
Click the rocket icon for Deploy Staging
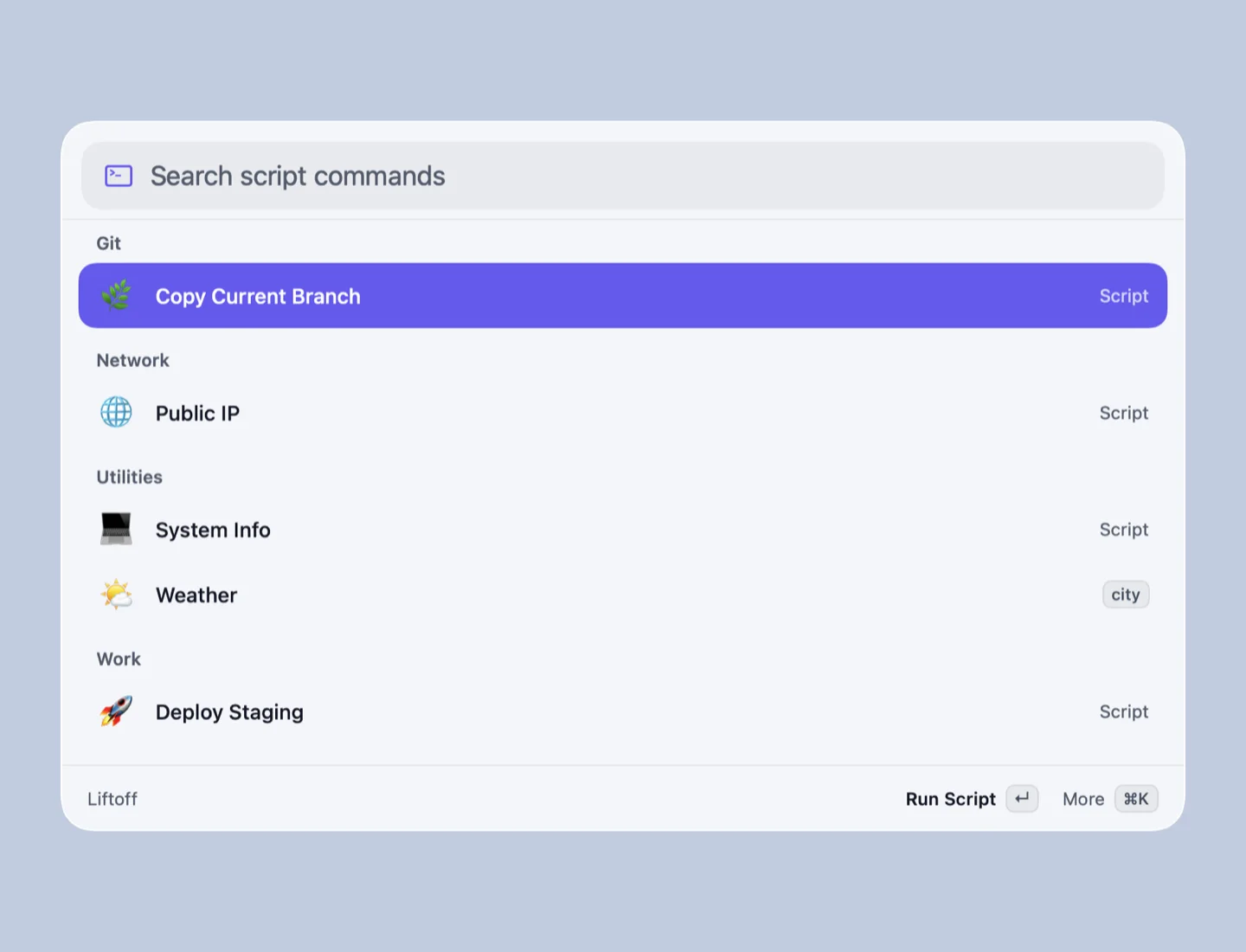point(116,711)
